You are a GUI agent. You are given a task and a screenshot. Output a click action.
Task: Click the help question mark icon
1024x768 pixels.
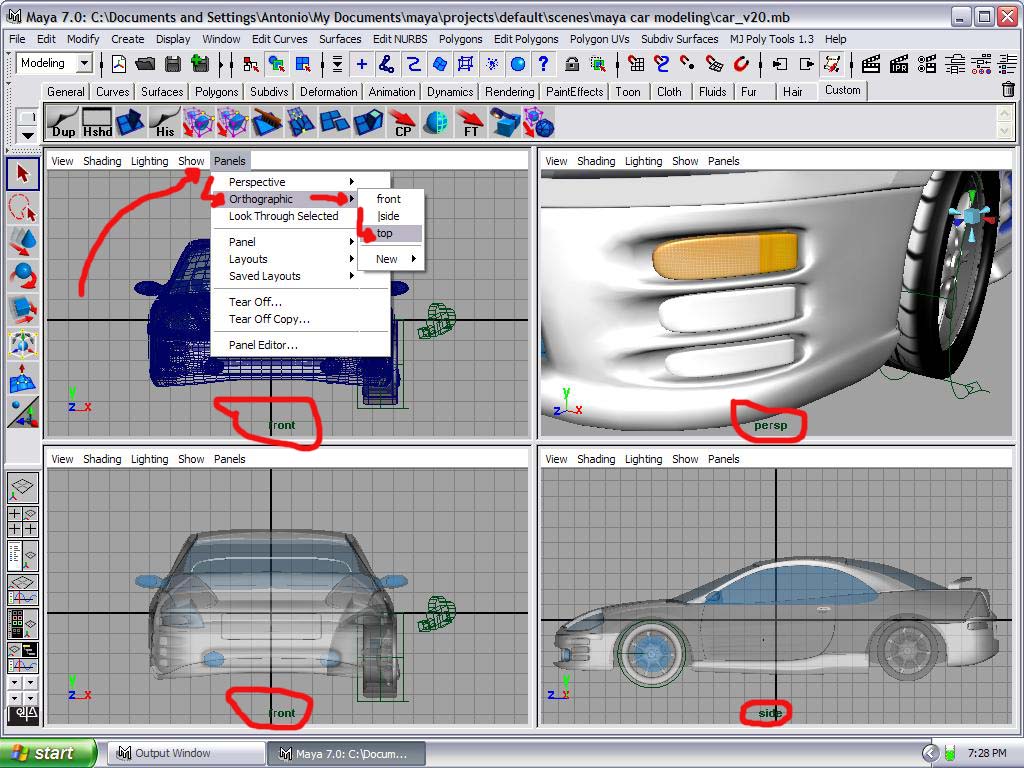coord(543,64)
